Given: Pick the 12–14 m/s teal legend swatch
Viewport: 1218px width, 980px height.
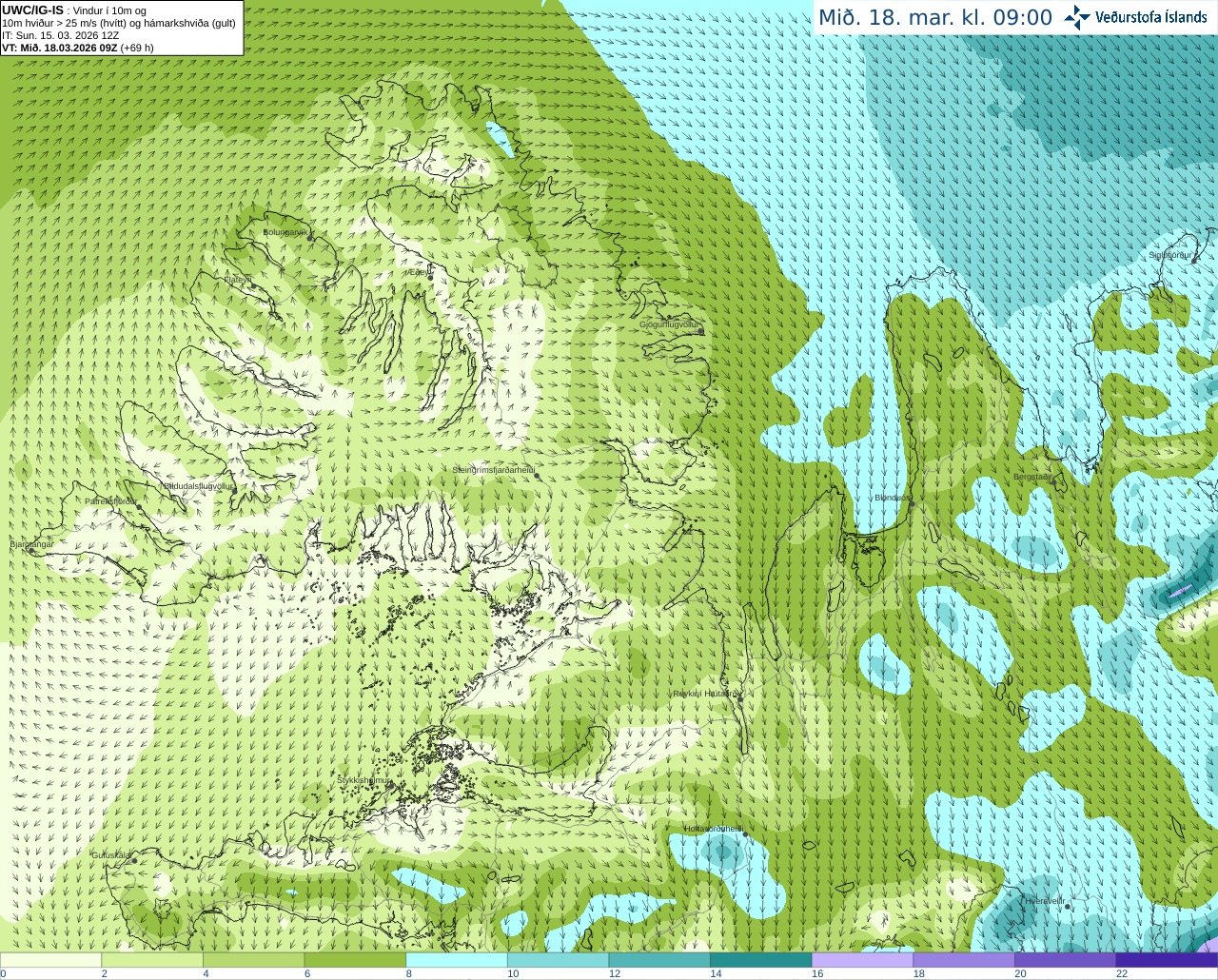Looking at the screenshot, I should pyautogui.click(x=659, y=960).
